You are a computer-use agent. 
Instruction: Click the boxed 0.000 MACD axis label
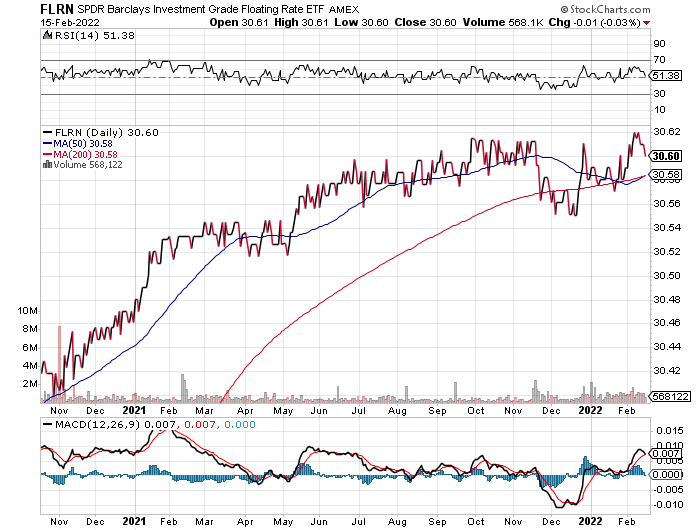666,475
